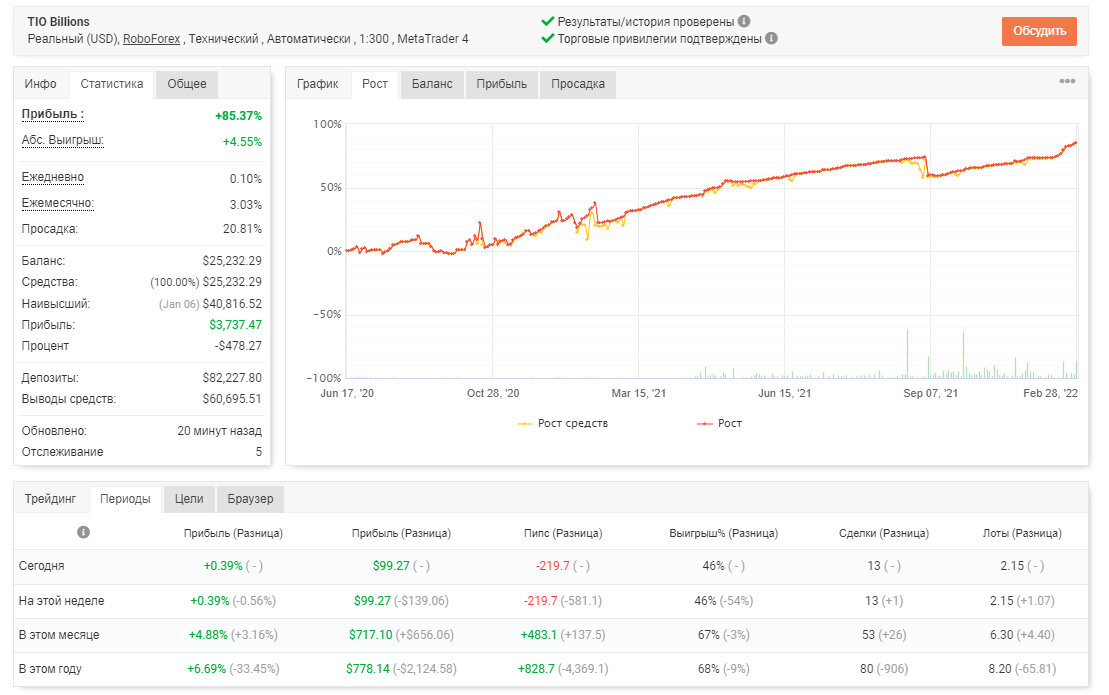Viewport: 1109px width, 695px height.
Task: Open the three-dots chart options menu
Action: point(1067,81)
